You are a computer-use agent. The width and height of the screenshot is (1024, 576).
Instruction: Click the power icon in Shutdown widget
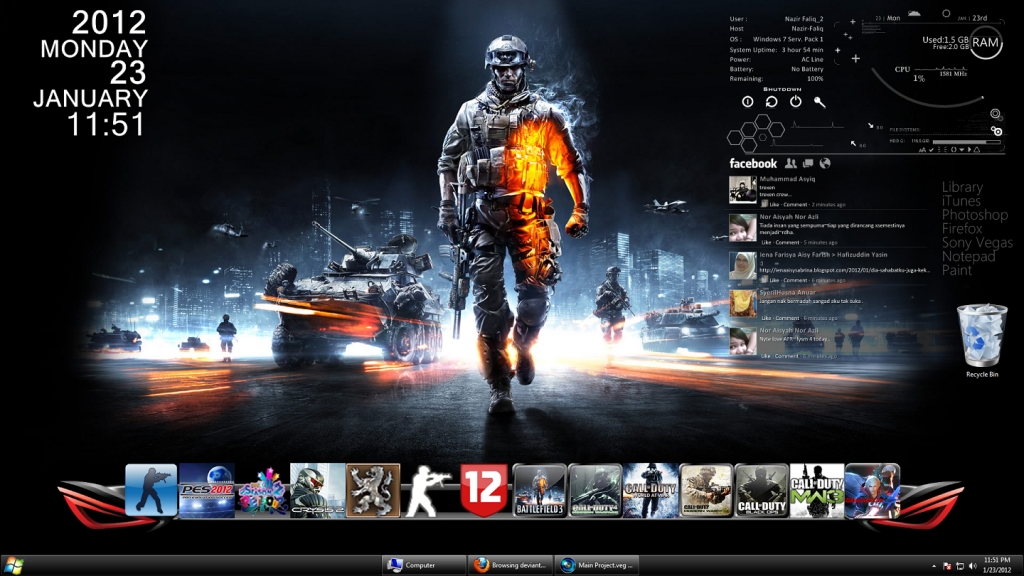(x=795, y=102)
